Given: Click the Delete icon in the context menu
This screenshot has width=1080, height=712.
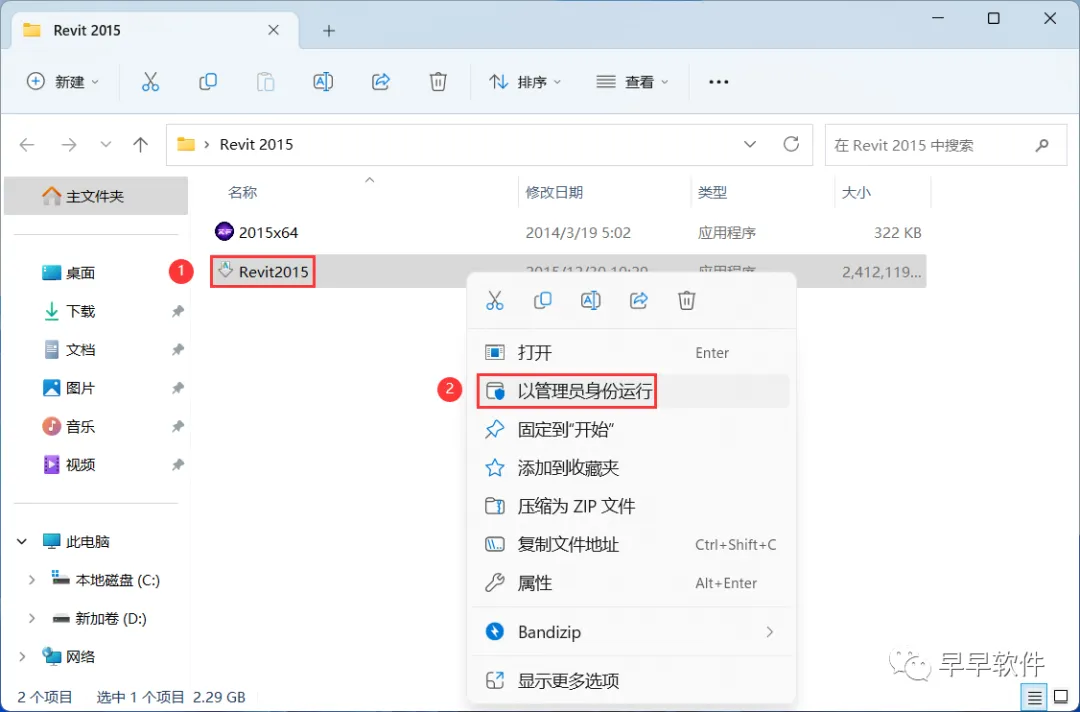Looking at the screenshot, I should pos(687,300).
